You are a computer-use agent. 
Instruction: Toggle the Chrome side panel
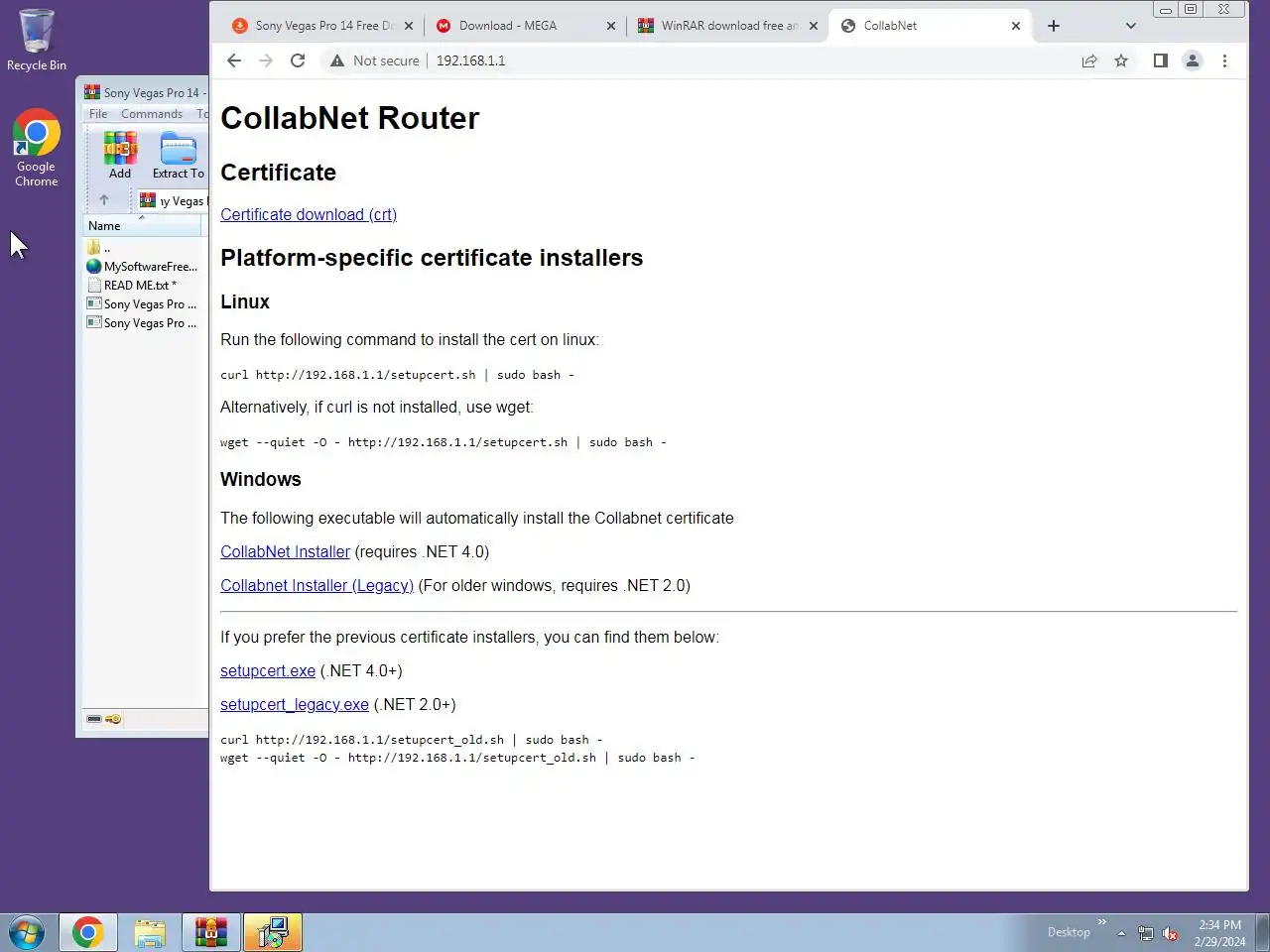pos(1161,60)
